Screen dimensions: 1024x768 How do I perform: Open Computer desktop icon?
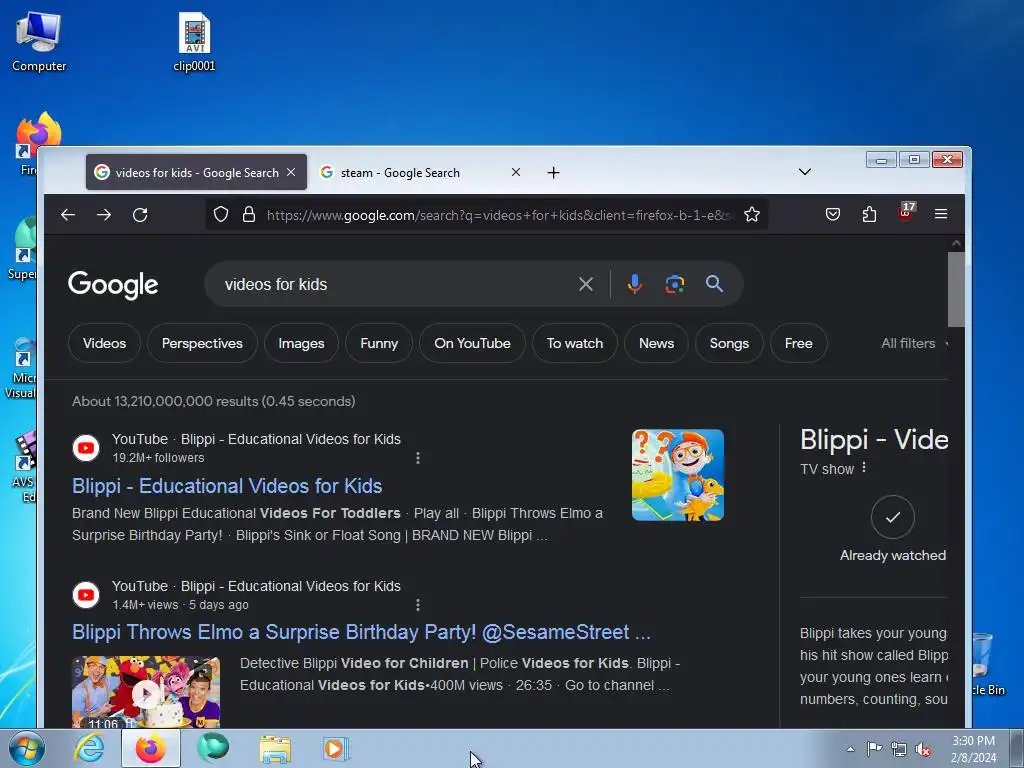39,42
